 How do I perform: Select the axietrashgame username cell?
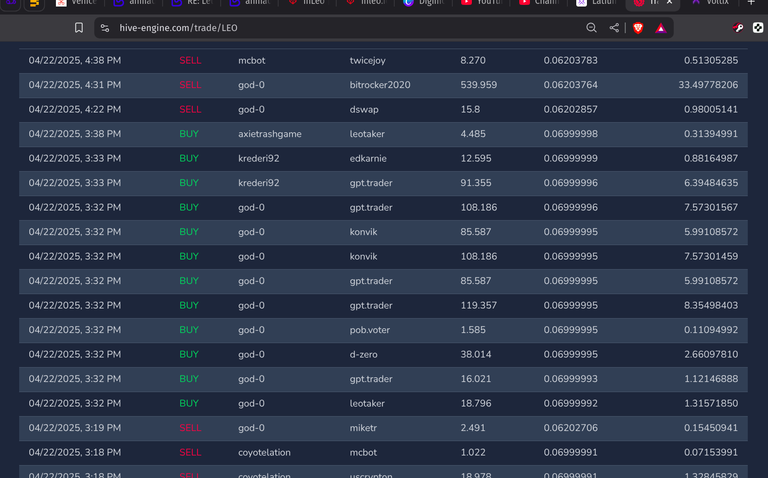(x=269, y=134)
